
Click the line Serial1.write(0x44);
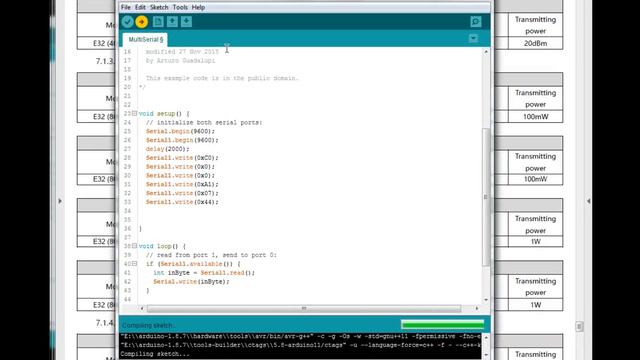pos(182,202)
